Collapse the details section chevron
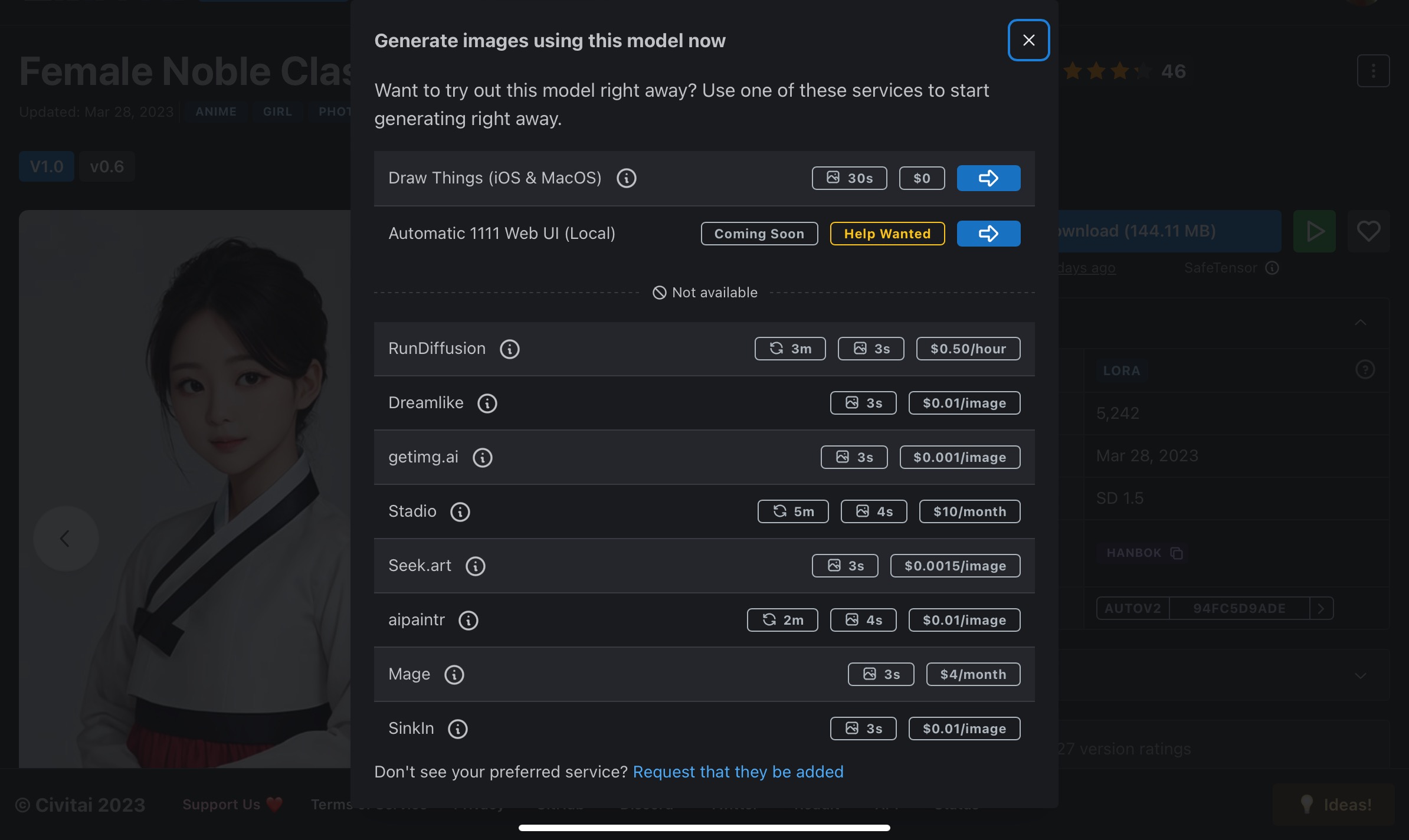 pyautogui.click(x=1361, y=323)
